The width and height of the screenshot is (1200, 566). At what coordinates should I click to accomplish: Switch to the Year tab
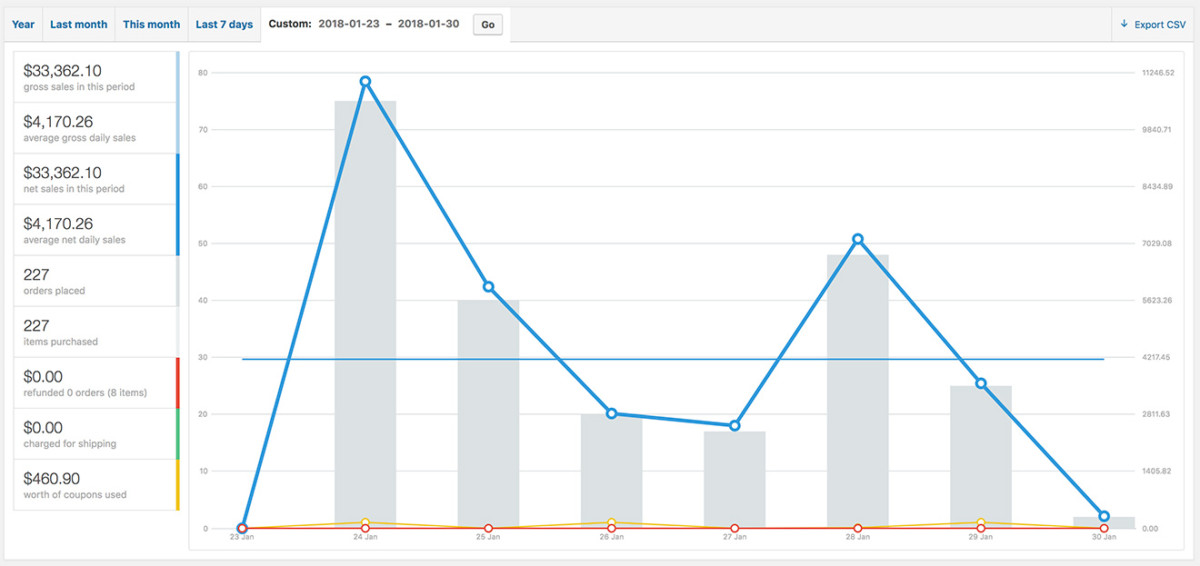tap(23, 25)
